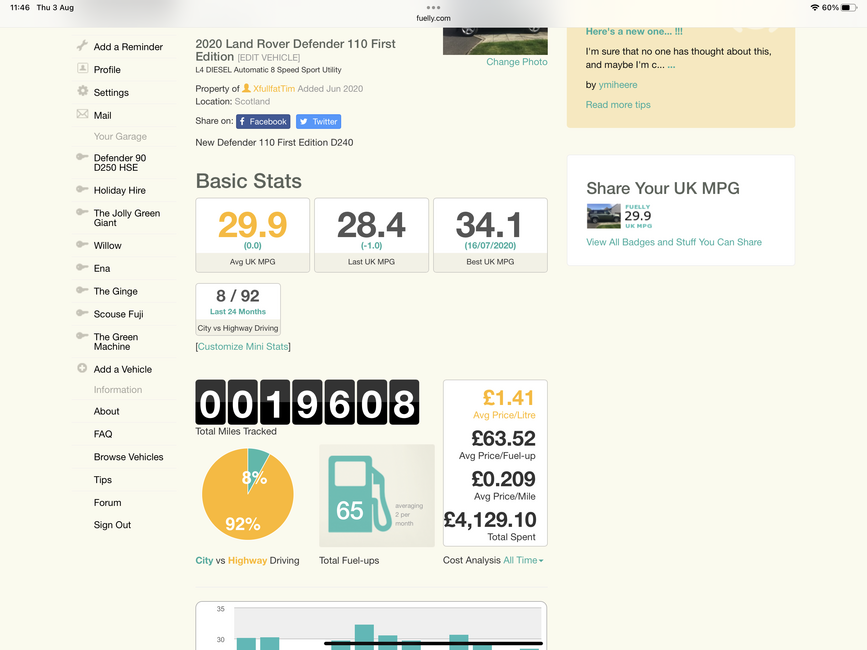Viewport: 867px width, 650px height.
Task: Select Holiday Hire vehicle
Action: click(119, 190)
